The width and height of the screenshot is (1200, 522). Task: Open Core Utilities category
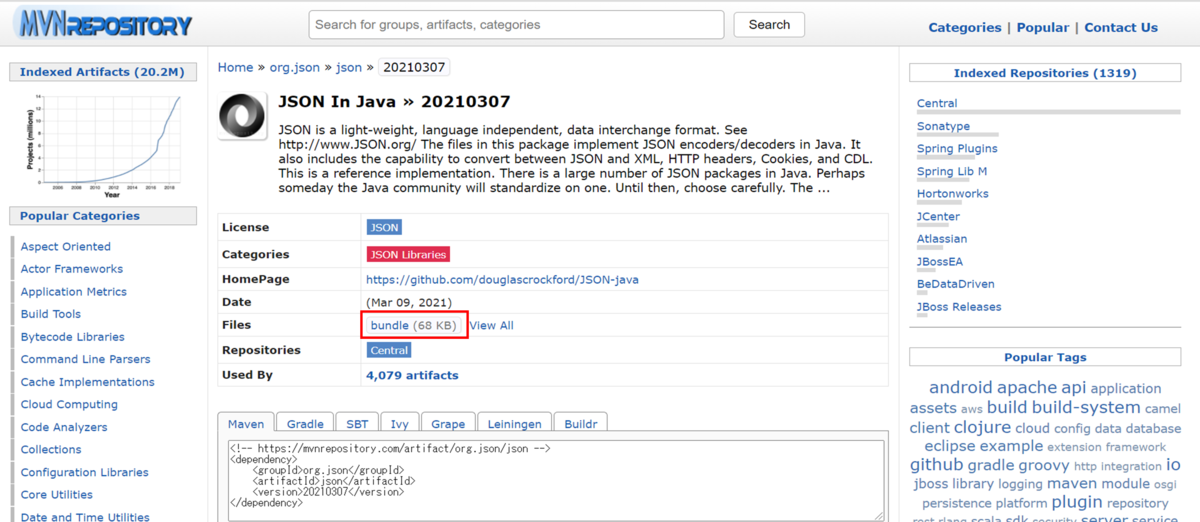pos(57,494)
